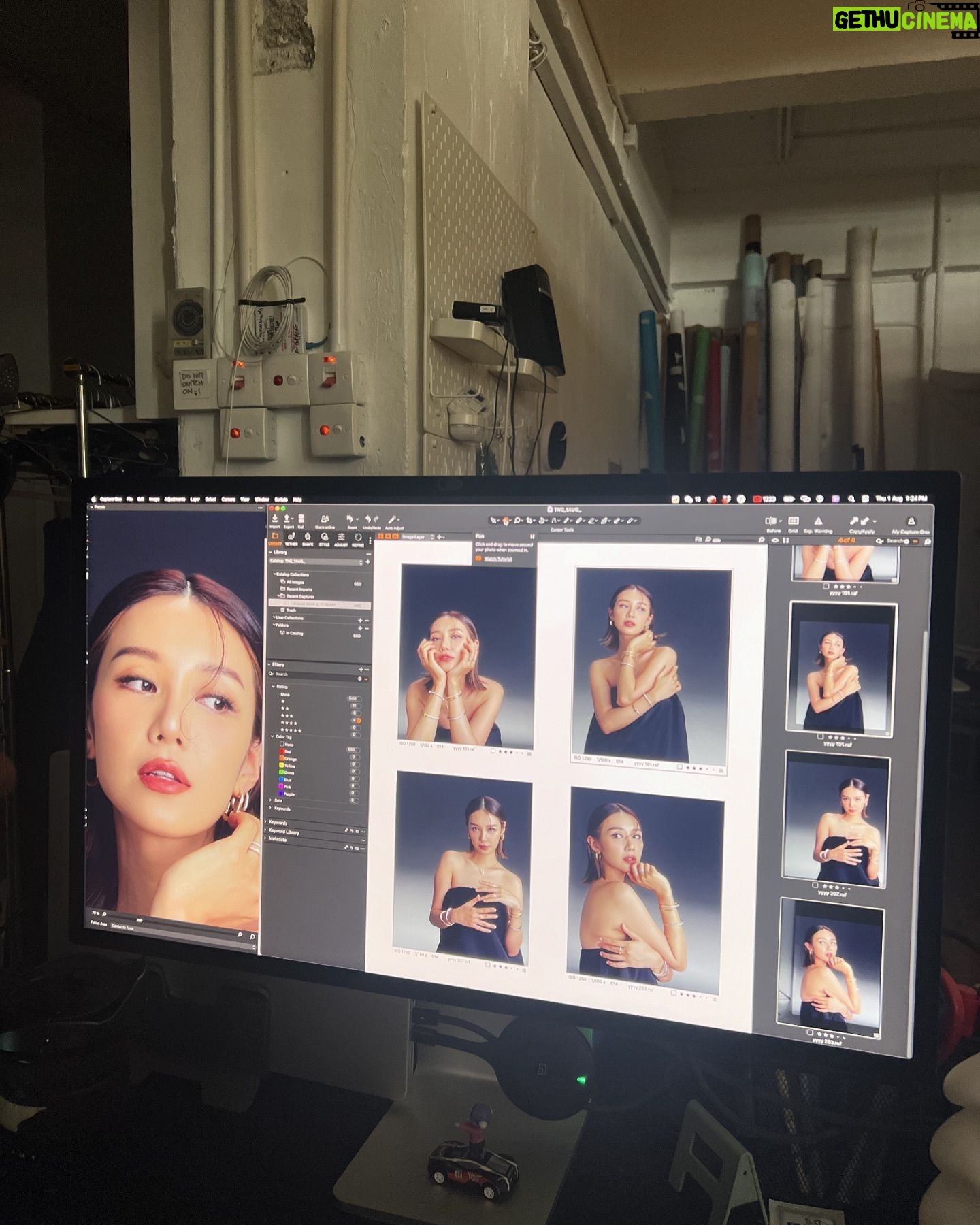Show the Grid overlay
Screen dimensions: 980x1225
[794, 522]
